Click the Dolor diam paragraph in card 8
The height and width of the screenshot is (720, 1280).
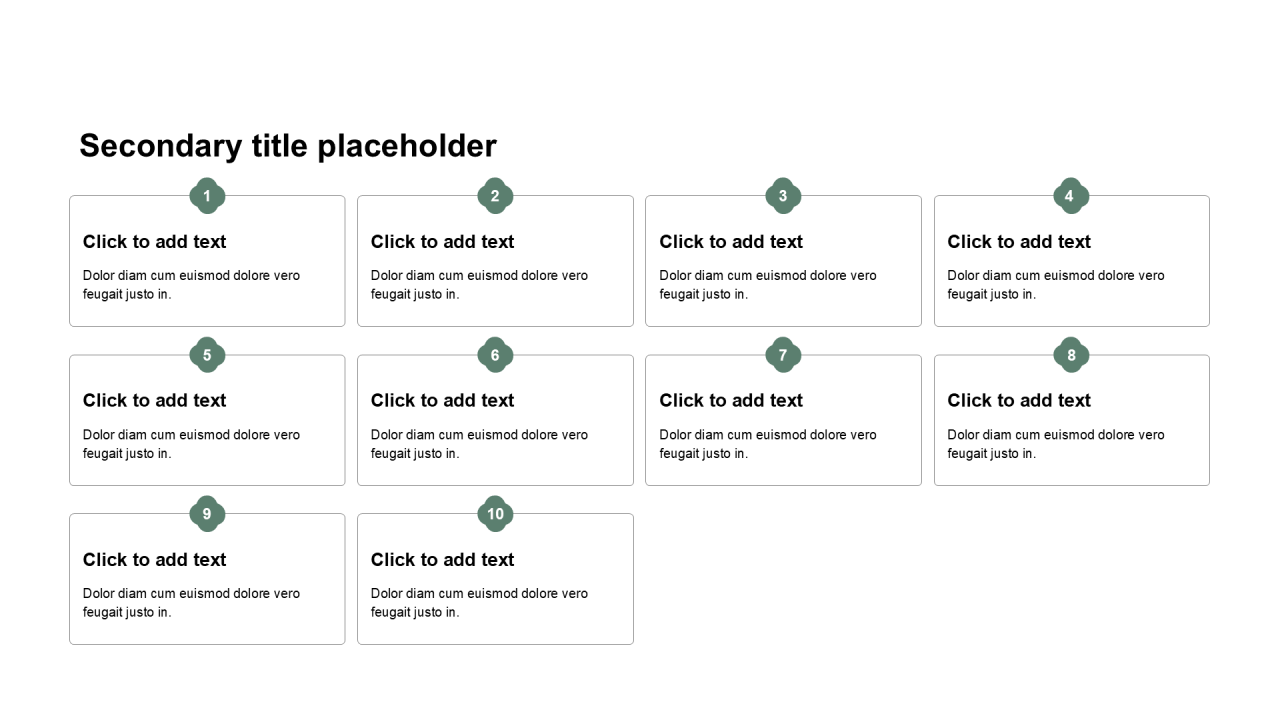point(1056,444)
